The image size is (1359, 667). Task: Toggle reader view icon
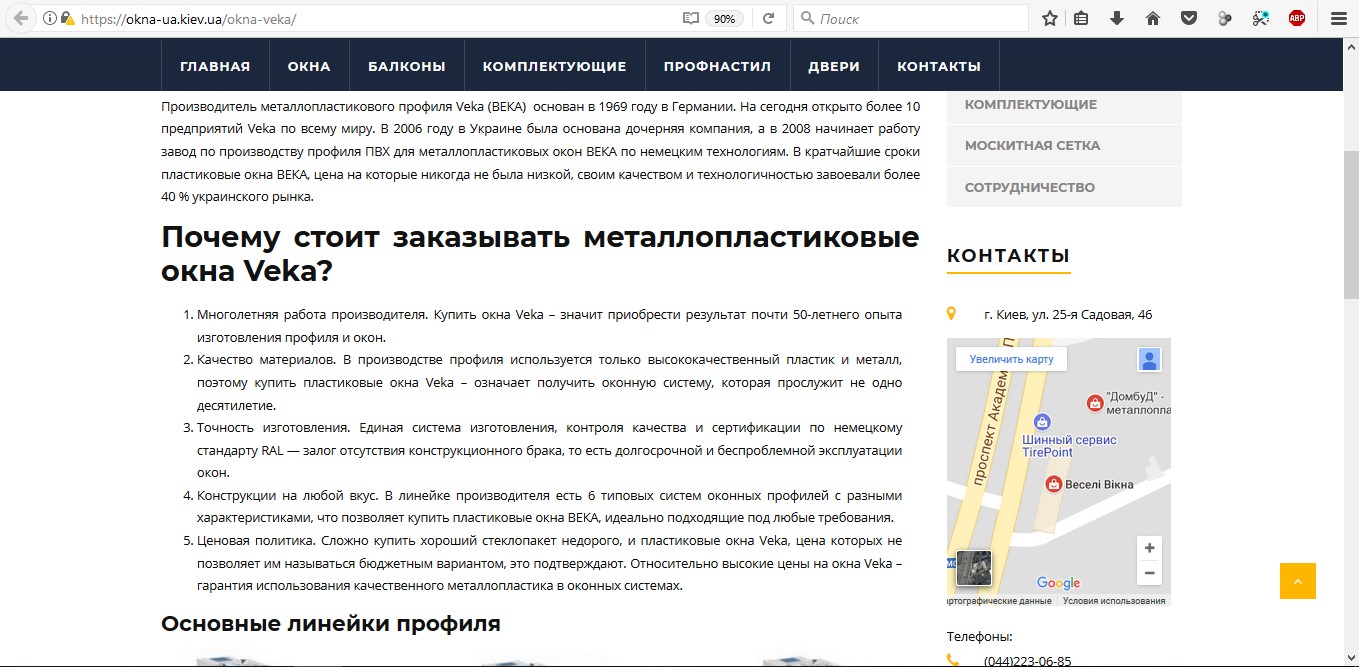(690, 18)
